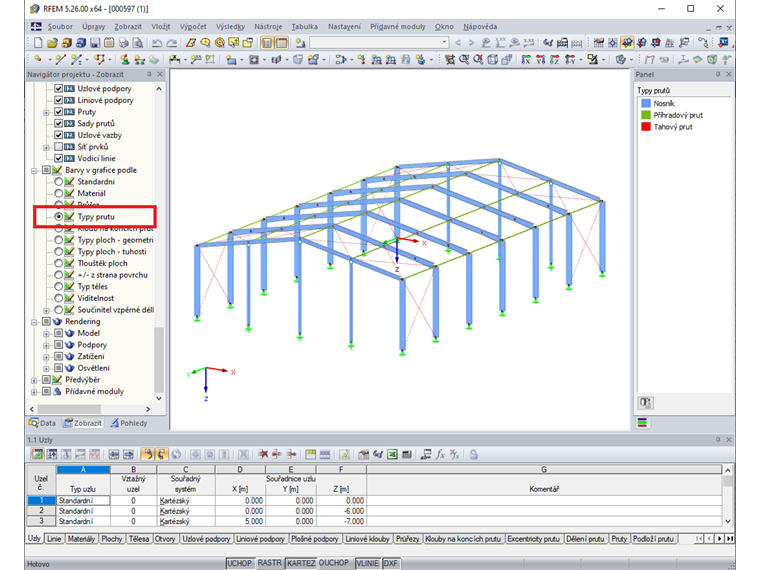Image resolution: width=760 pixels, height=570 pixels.
Task: Click the cancel zoom magnifier icon
Action: pos(478,59)
